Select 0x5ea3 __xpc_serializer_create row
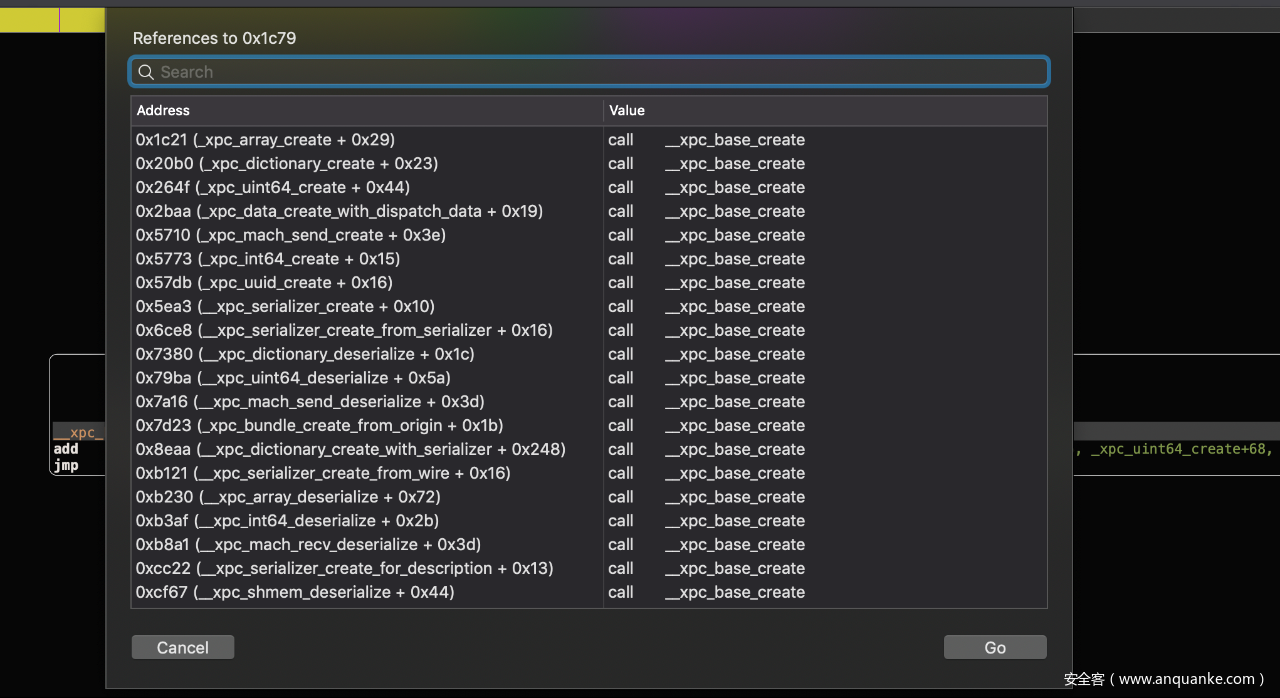1280x698 pixels. (285, 307)
